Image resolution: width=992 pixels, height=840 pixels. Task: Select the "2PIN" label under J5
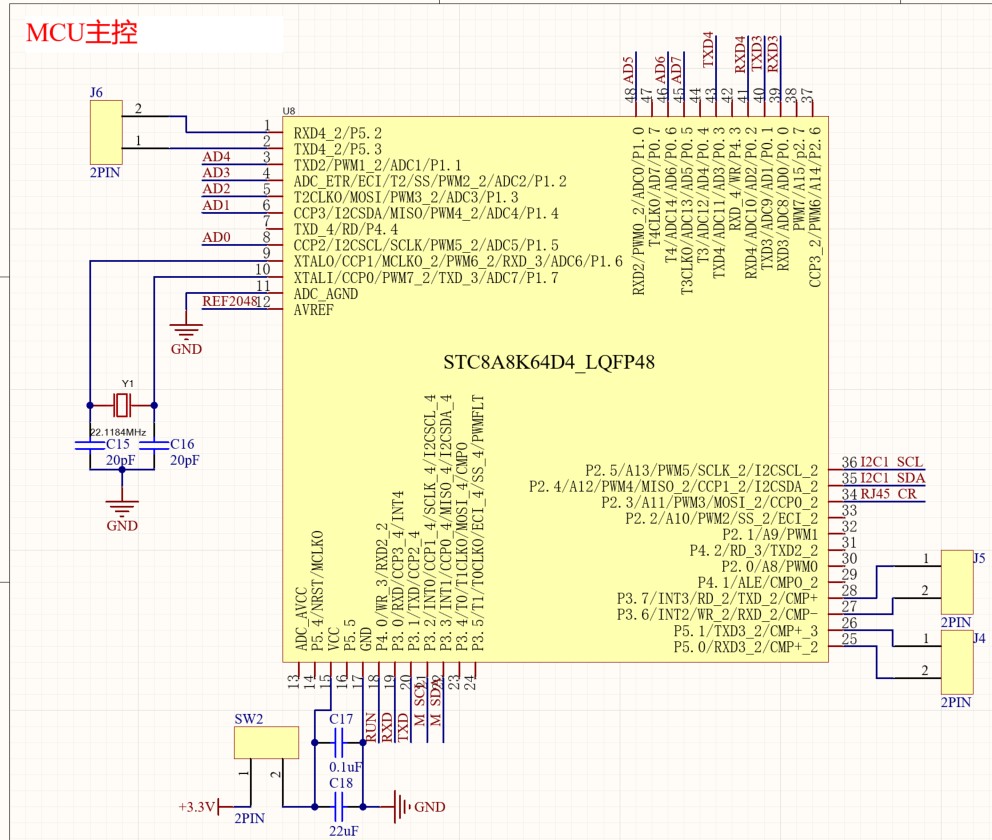(956, 622)
